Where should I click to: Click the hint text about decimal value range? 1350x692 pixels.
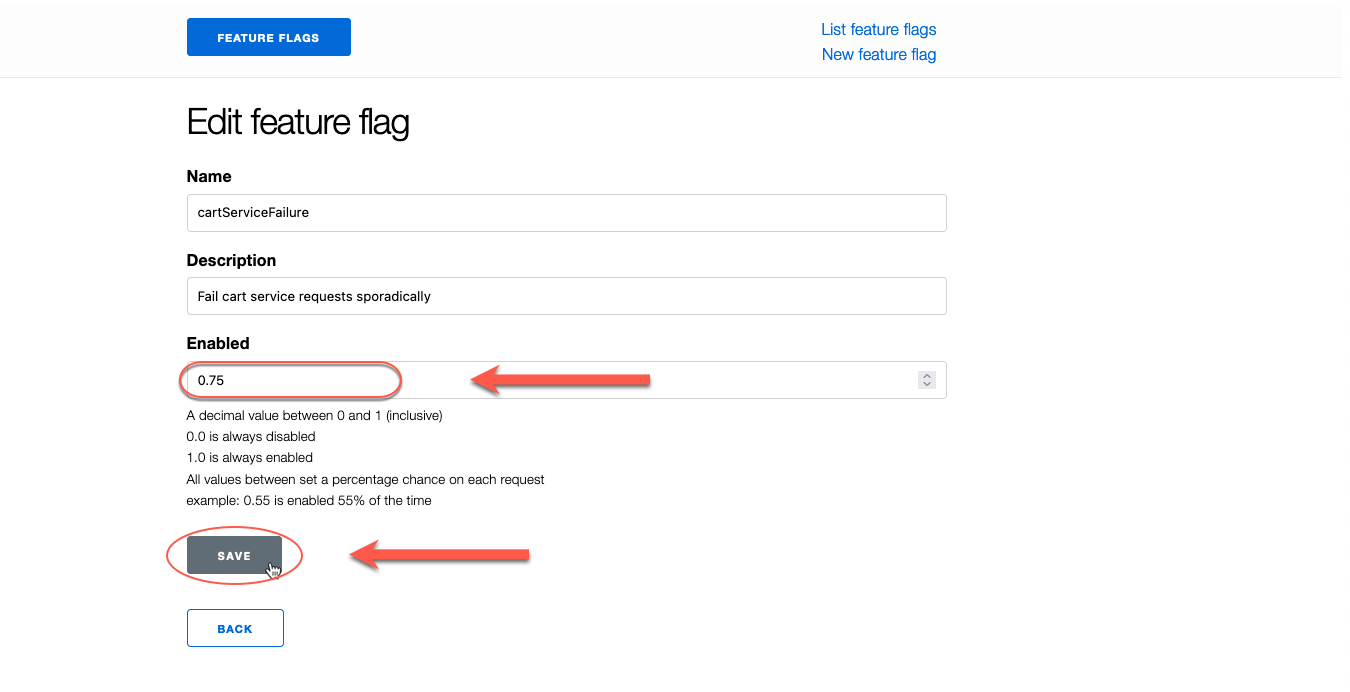pos(314,415)
